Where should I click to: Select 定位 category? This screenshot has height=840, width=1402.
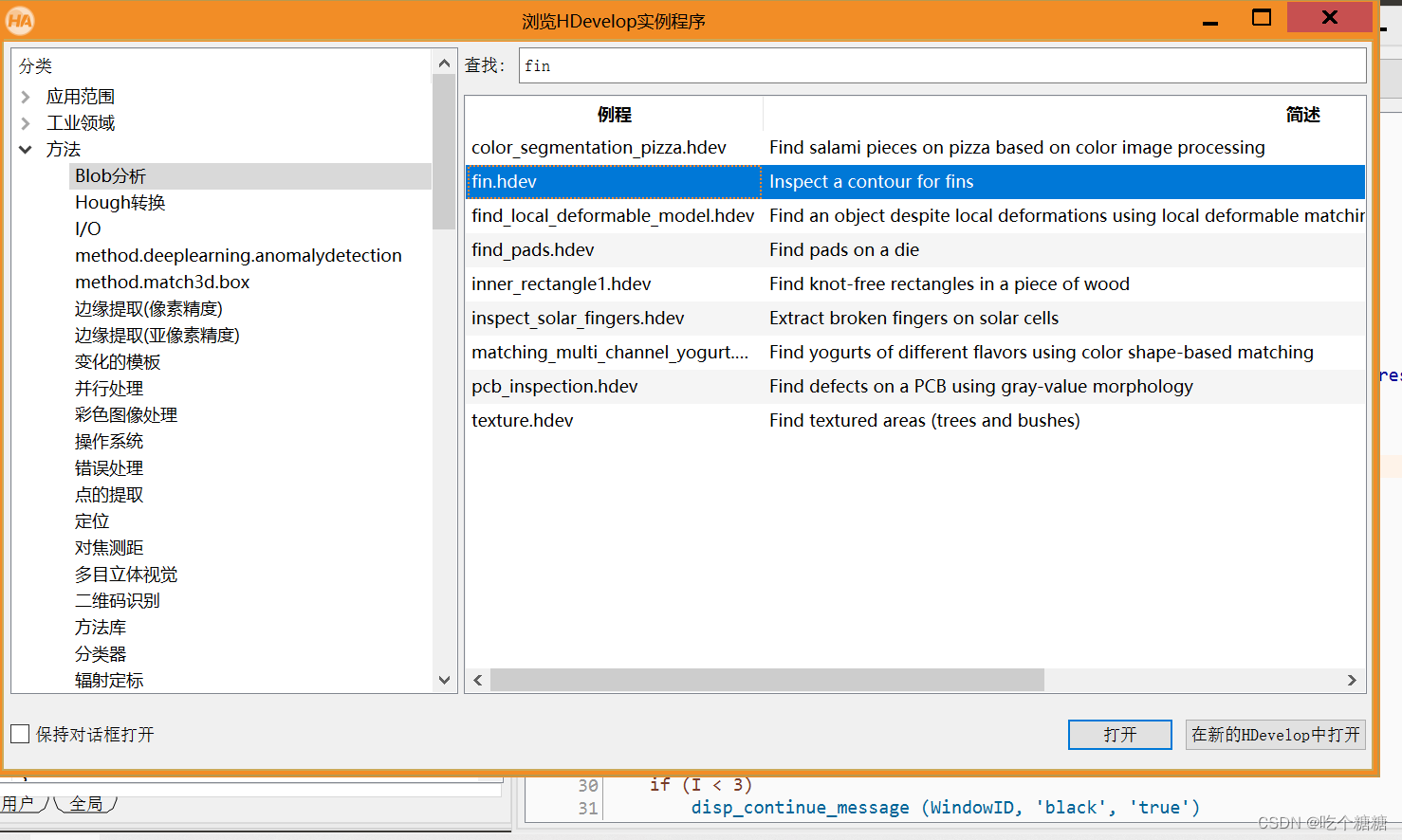(x=92, y=521)
